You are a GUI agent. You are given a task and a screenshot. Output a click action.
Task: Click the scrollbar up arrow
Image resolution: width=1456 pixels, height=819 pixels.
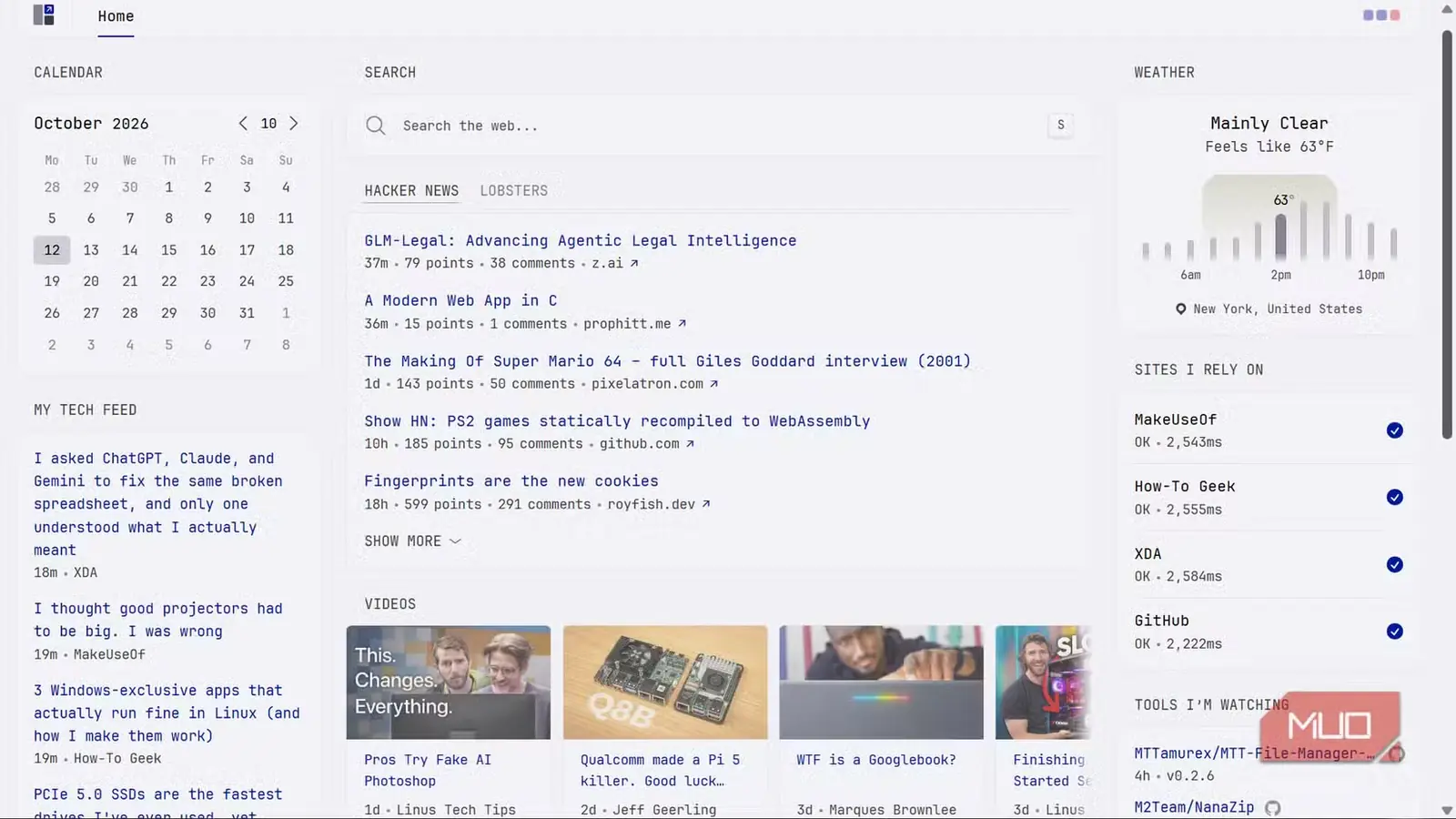click(x=1447, y=9)
